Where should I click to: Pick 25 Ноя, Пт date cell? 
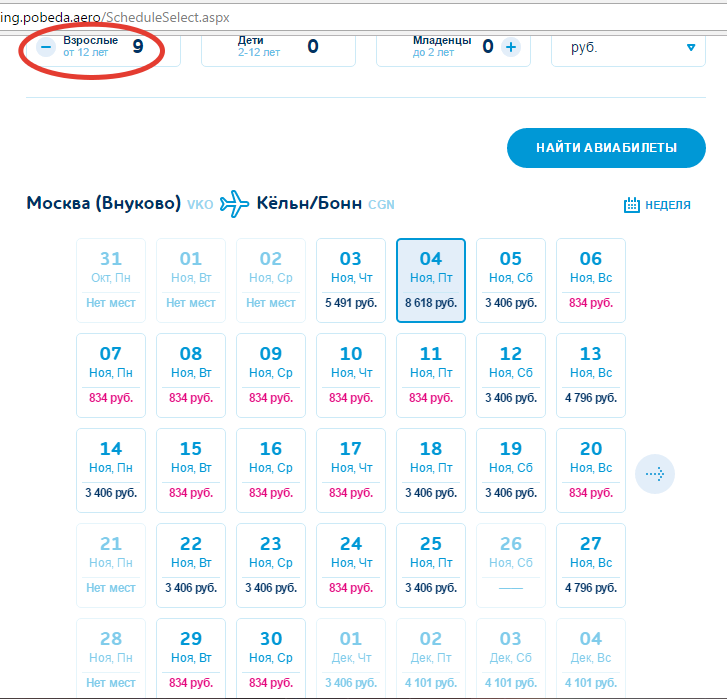click(x=431, y=565)
